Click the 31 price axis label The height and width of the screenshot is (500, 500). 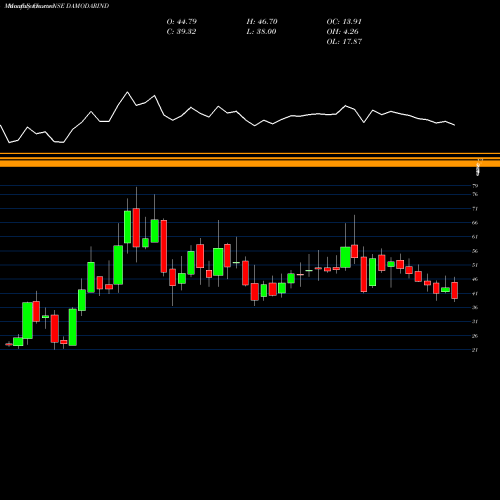click(x=475, y=321)
